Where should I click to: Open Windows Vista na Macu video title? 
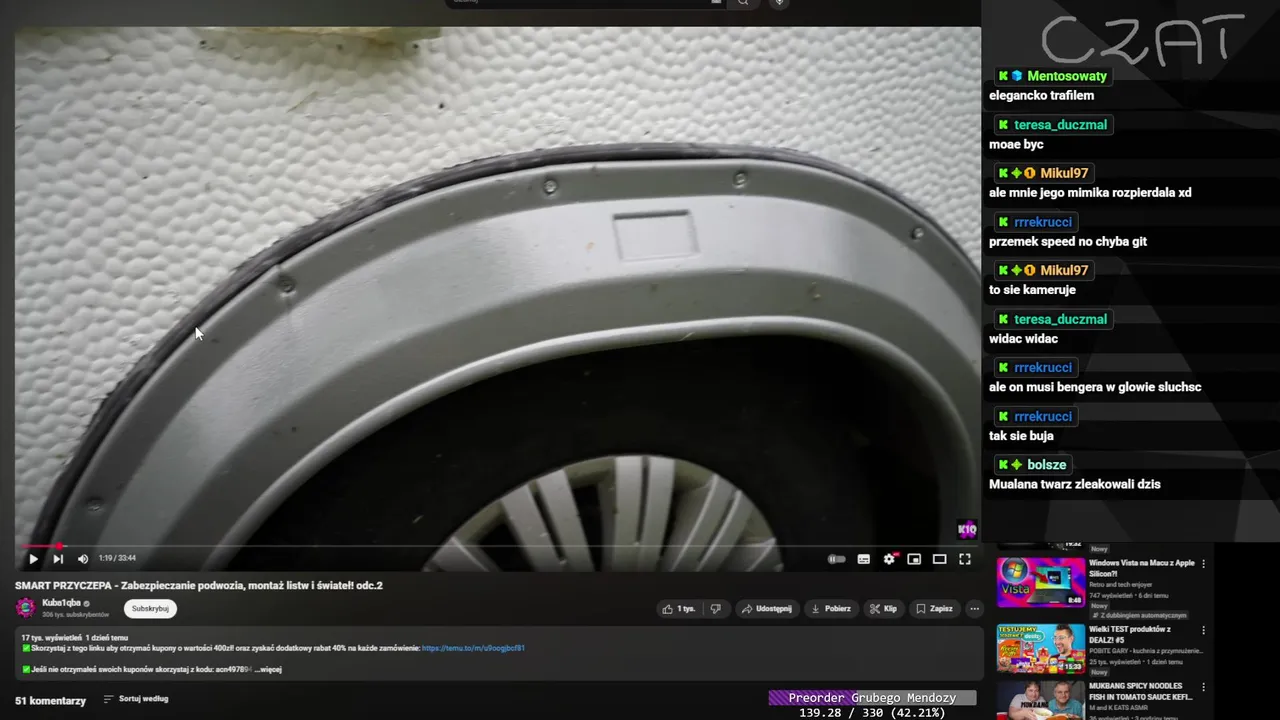coord(1142,568)
